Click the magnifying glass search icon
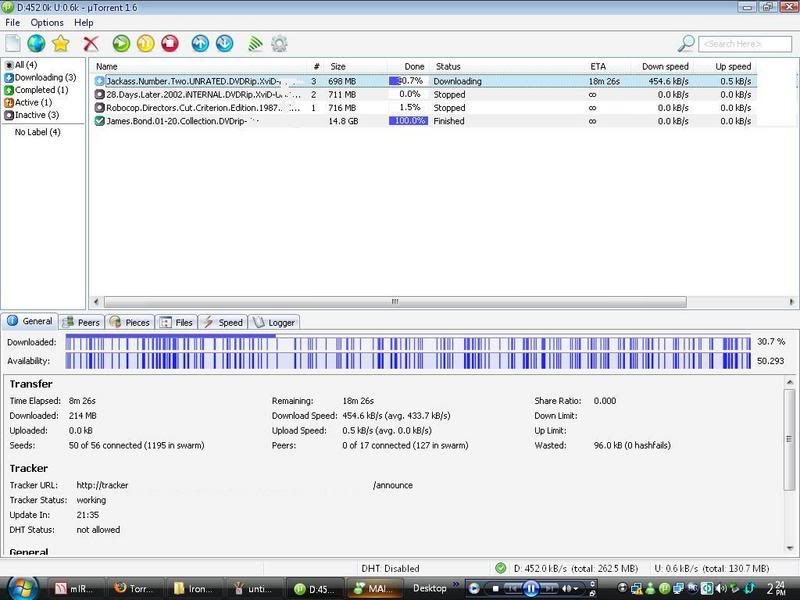Screen dimensions: 800x600 click(x=686, y=44)
